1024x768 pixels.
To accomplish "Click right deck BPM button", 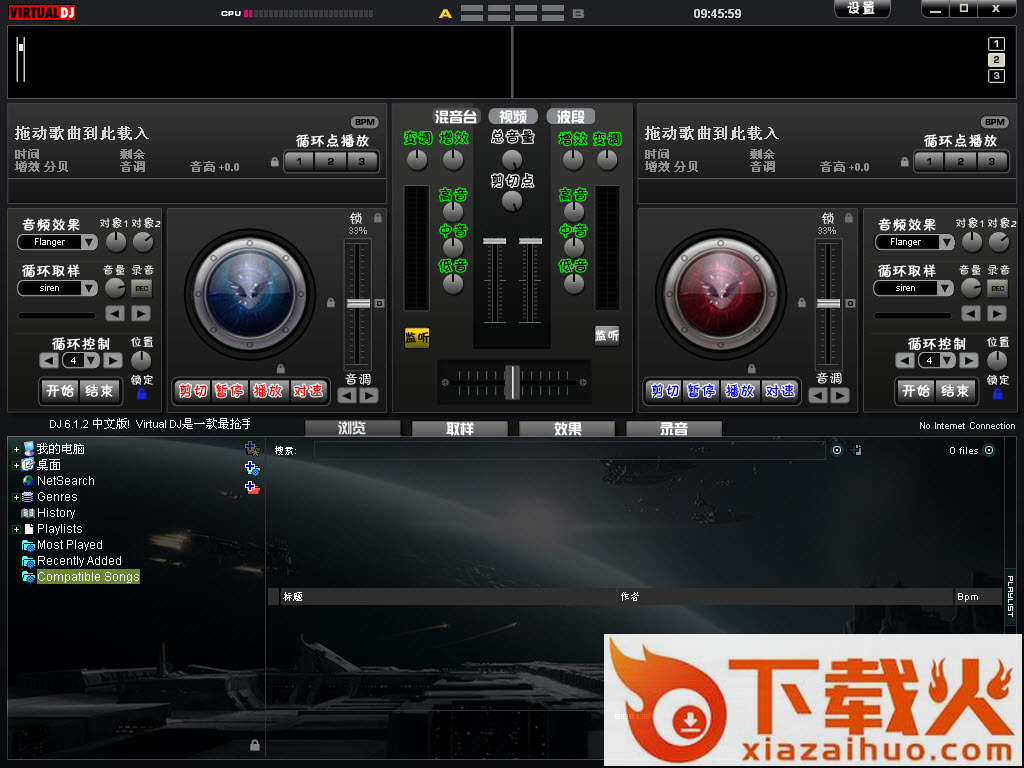I will point(995,122).
